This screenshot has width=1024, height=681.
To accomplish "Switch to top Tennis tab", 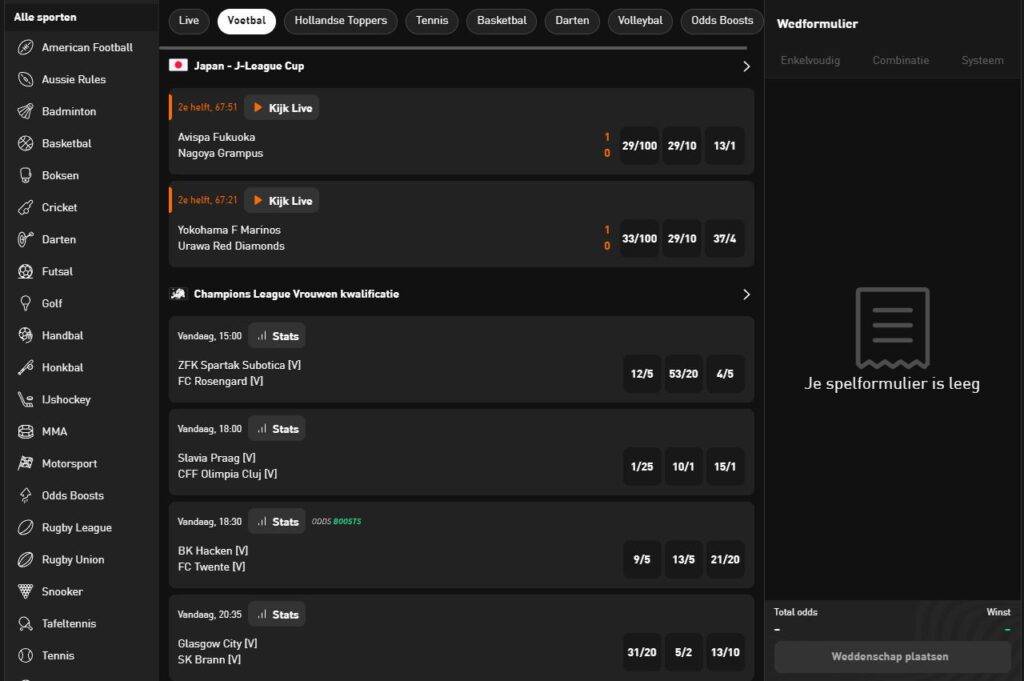I will point(432,21).
